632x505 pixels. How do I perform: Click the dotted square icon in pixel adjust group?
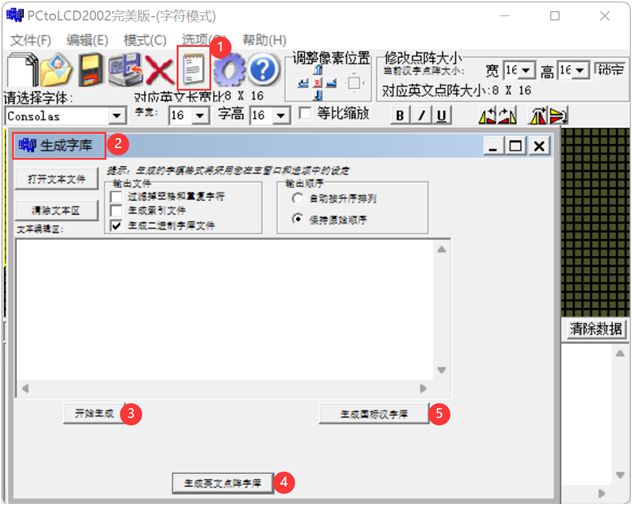pyautogui.click(x=354, y=83)
